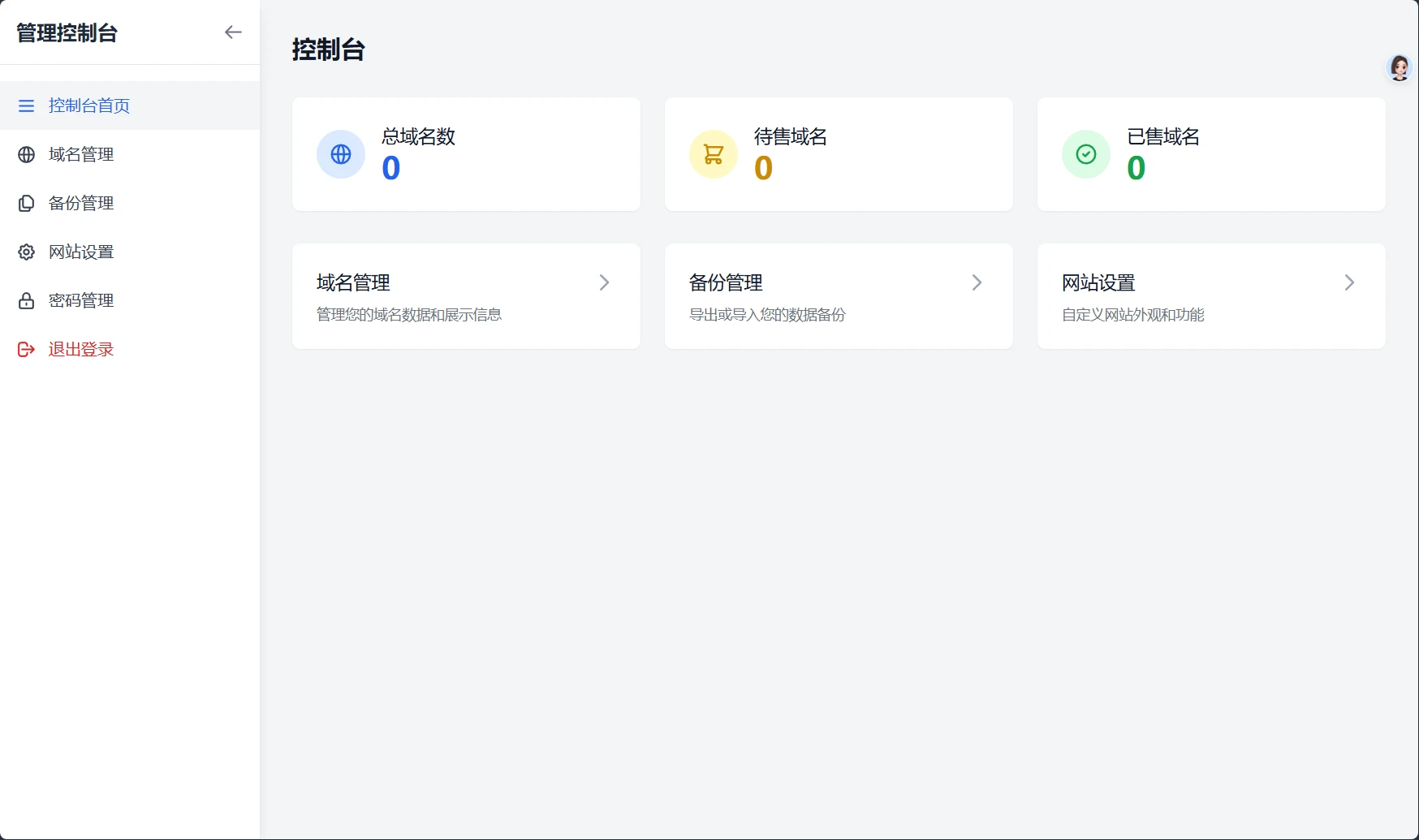Click the blue globe icon in 总域名数 card
The width and height of the screenshot is (1419, 840).
click(341, 154)
